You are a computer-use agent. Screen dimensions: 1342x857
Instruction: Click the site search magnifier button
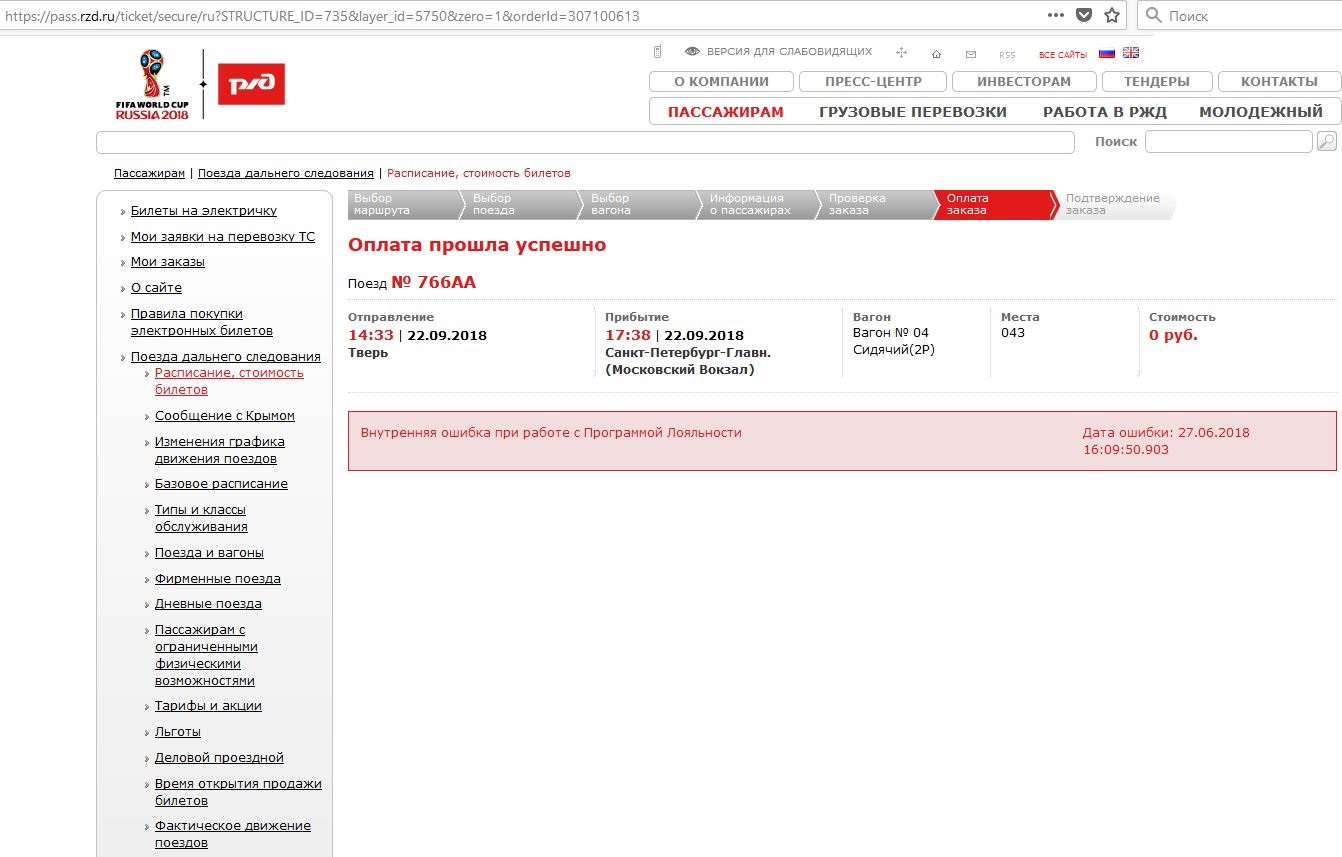1326,142
